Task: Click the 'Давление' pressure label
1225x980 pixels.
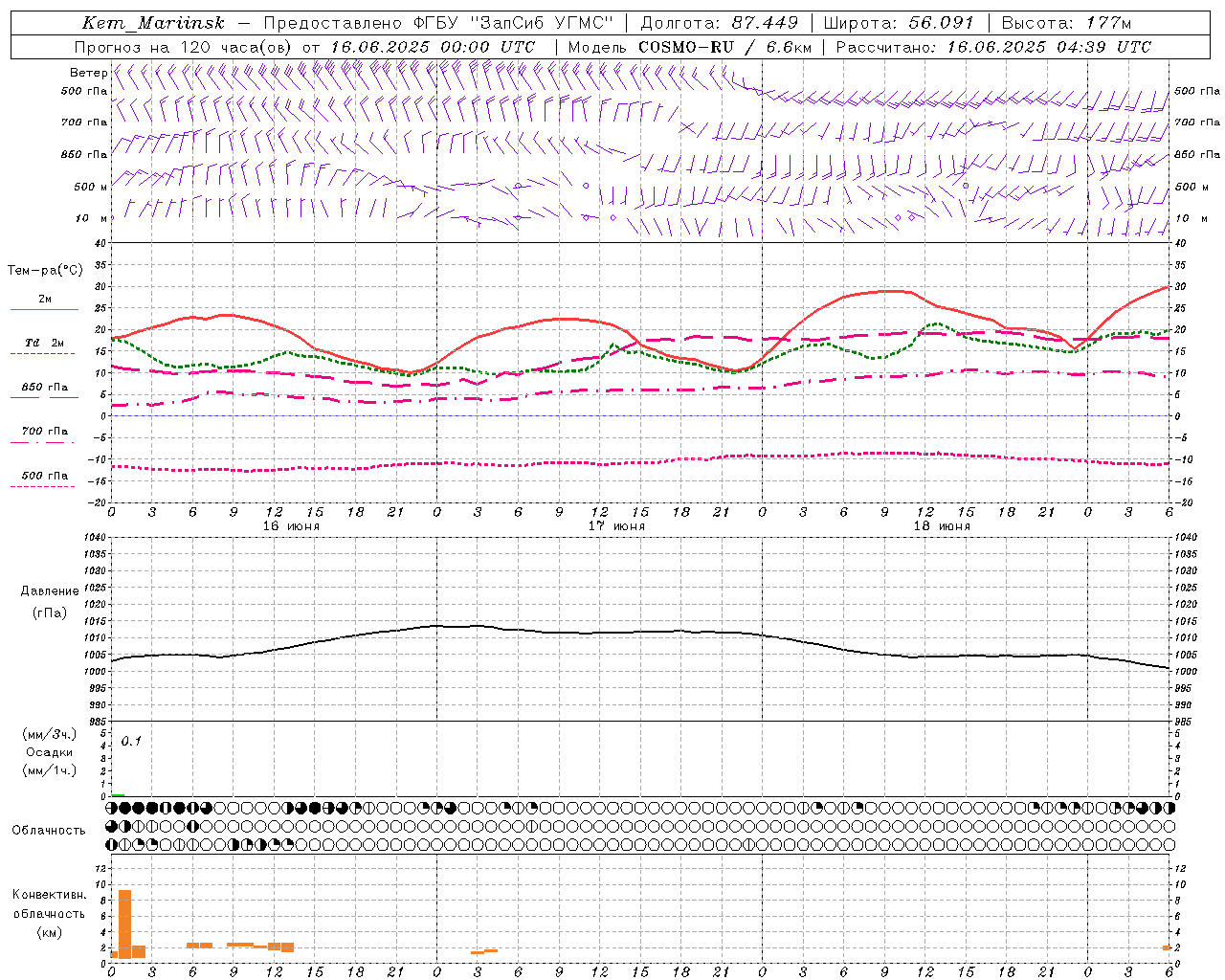Action: click(x=49, y=591)
